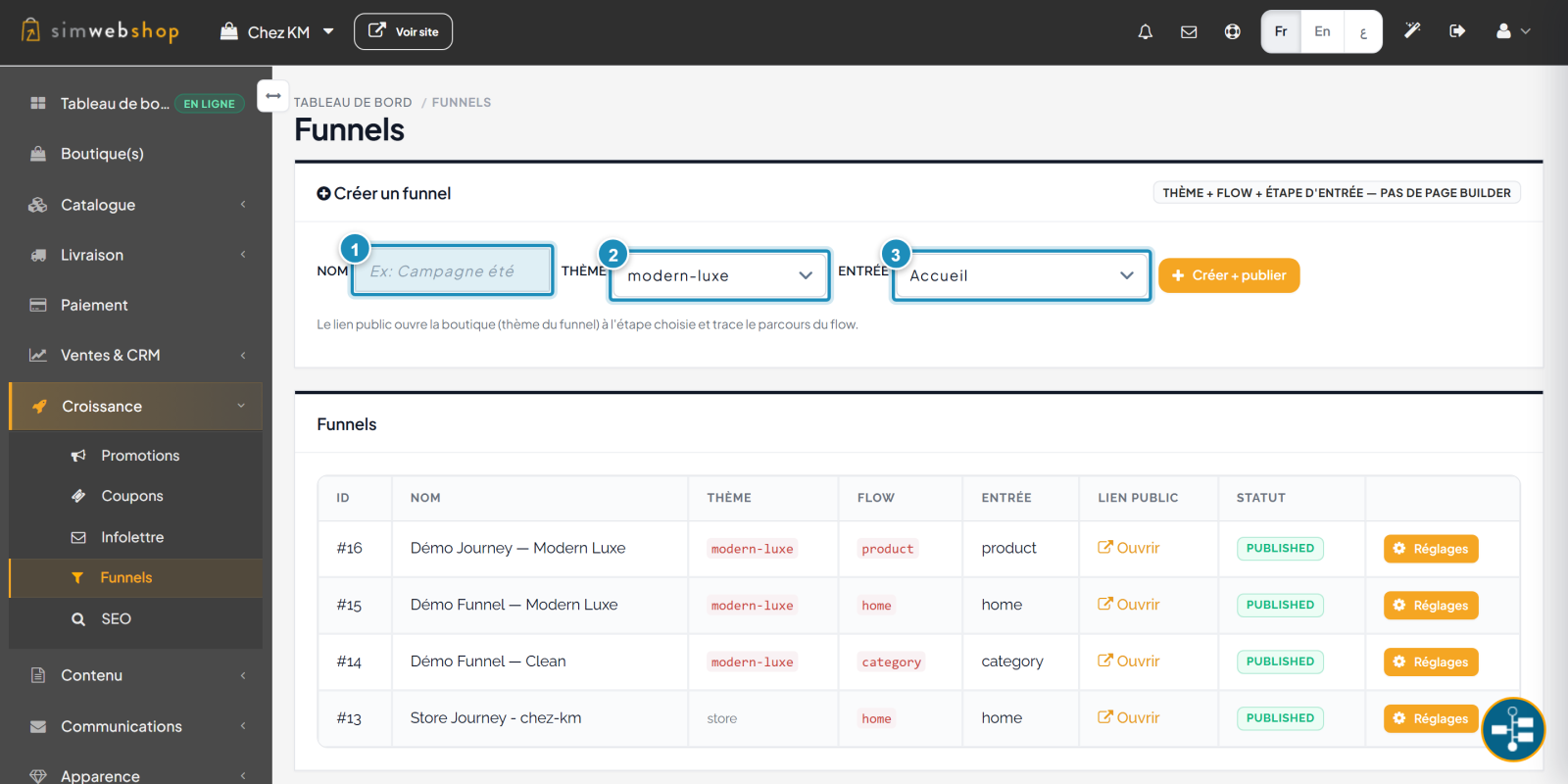Click the Créer + publier button
Image resolution: width=1568 pixels, height=784 pixels.
[x=1229, y=275]
